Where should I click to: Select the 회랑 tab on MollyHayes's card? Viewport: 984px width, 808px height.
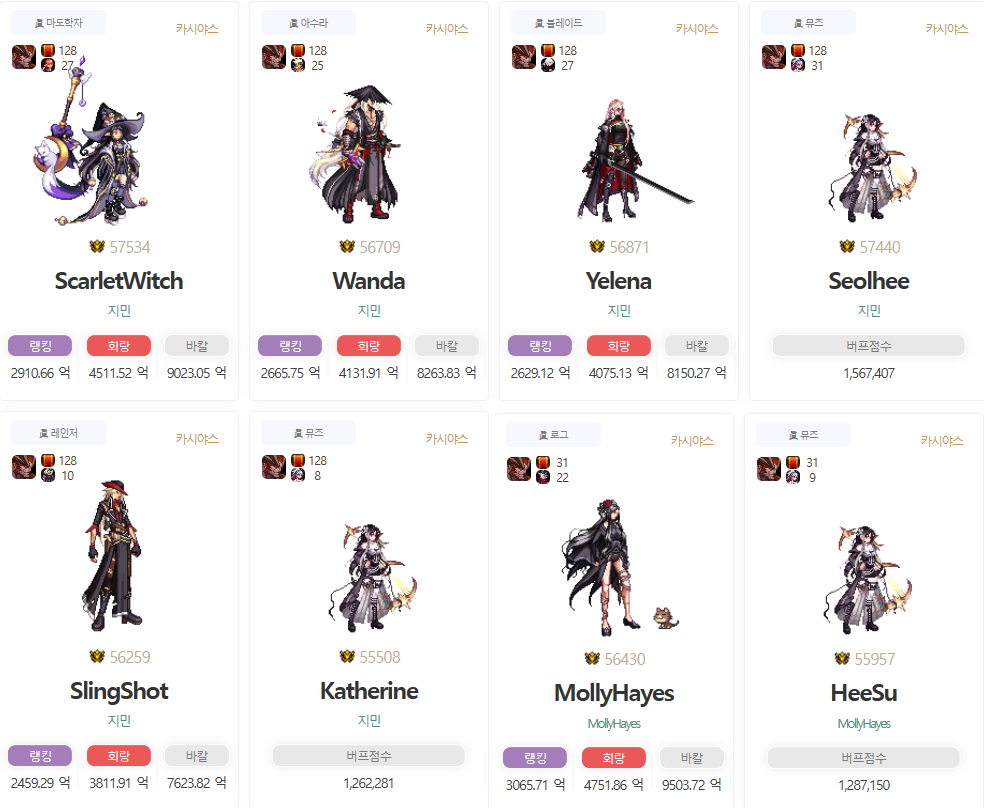point(614,758)
